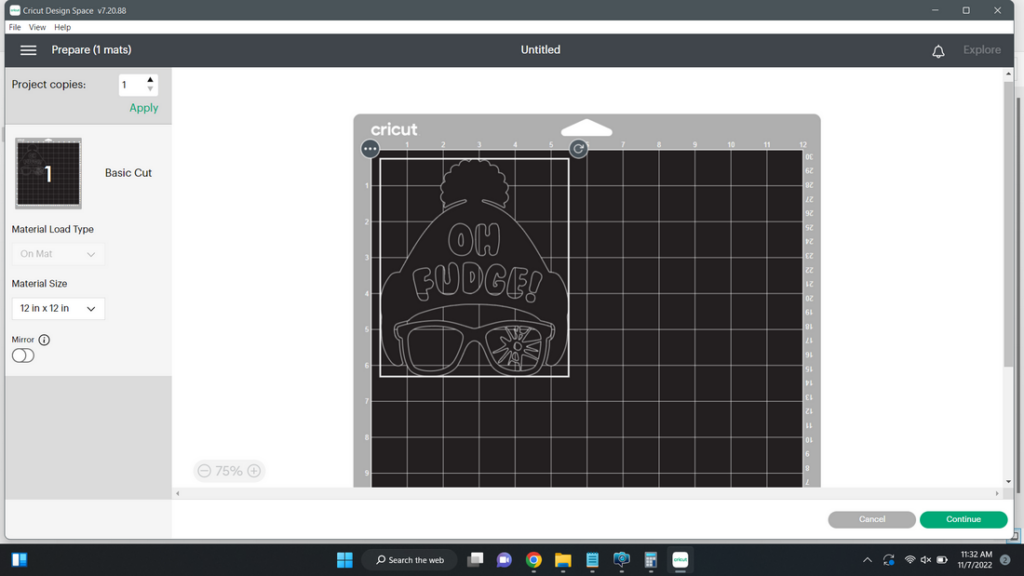Click the Untitled project title

pyautogui.click(x=540, y=50)
